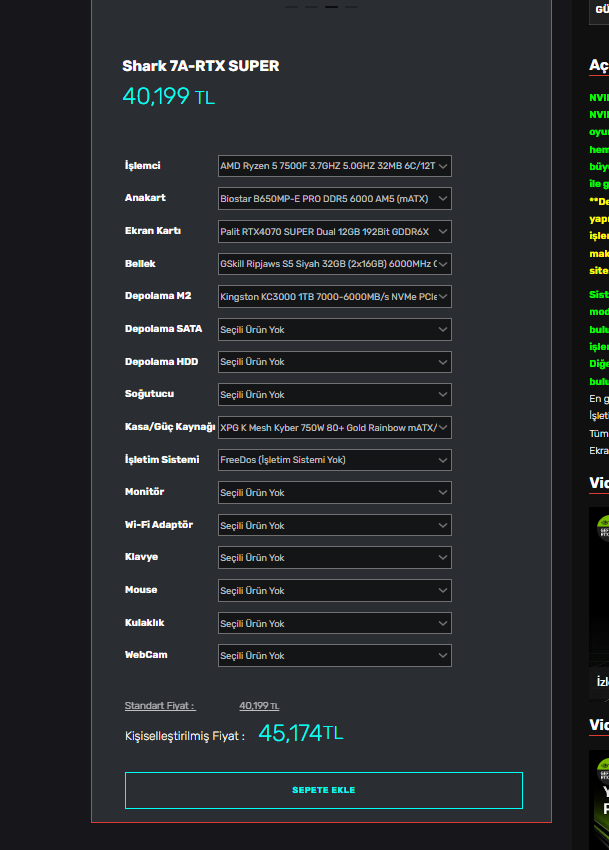Expand the Depolama M2 dropdown
609x850 pixels.
(335, 297)
